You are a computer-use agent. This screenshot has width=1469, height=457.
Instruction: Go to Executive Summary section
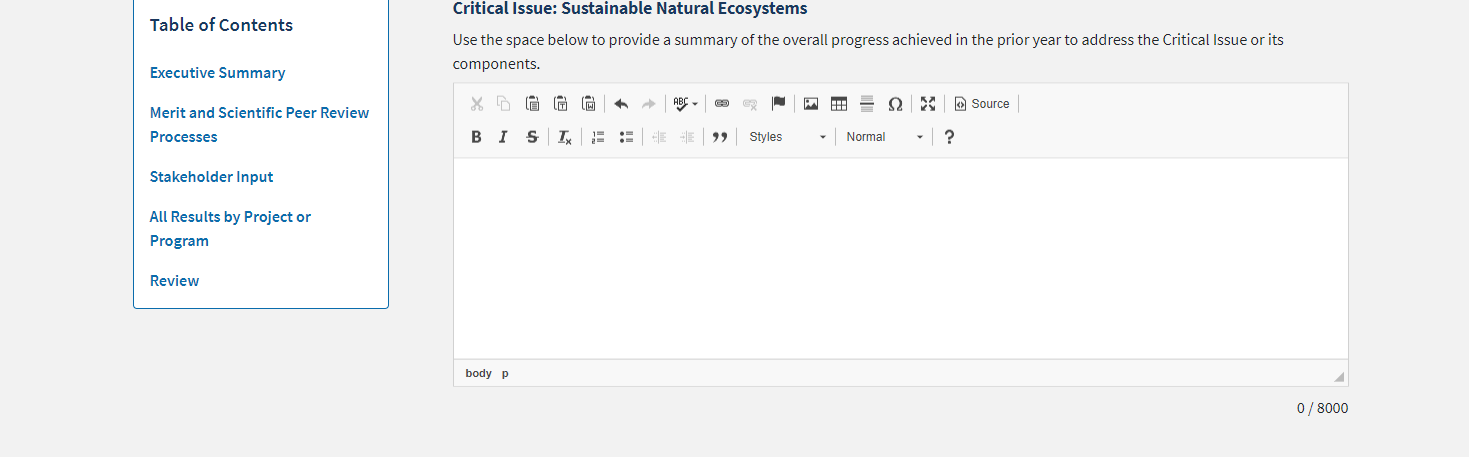click(x=217, y=73)
